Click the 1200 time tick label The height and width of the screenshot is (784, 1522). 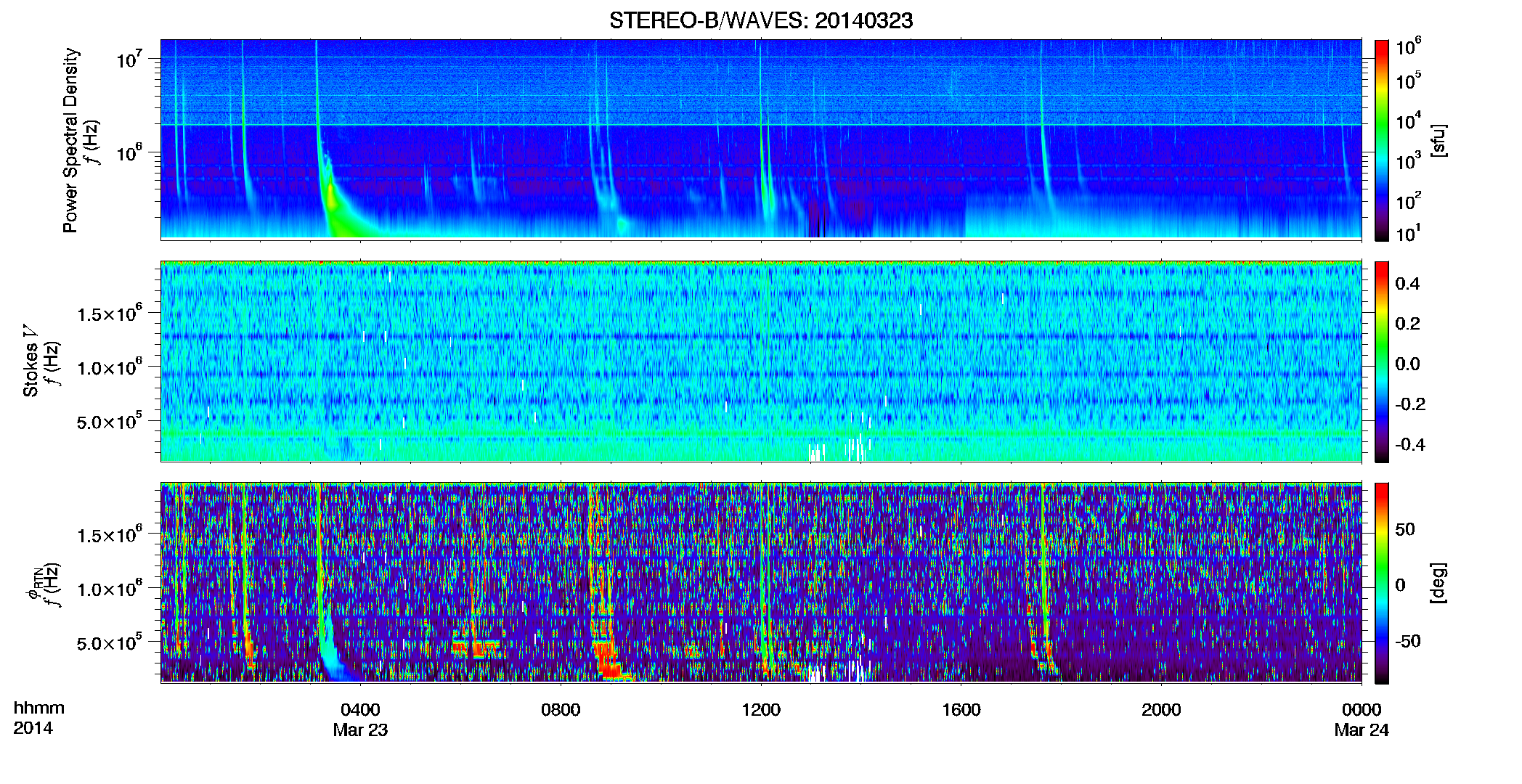pyautogui.click(x=761, y=710)
